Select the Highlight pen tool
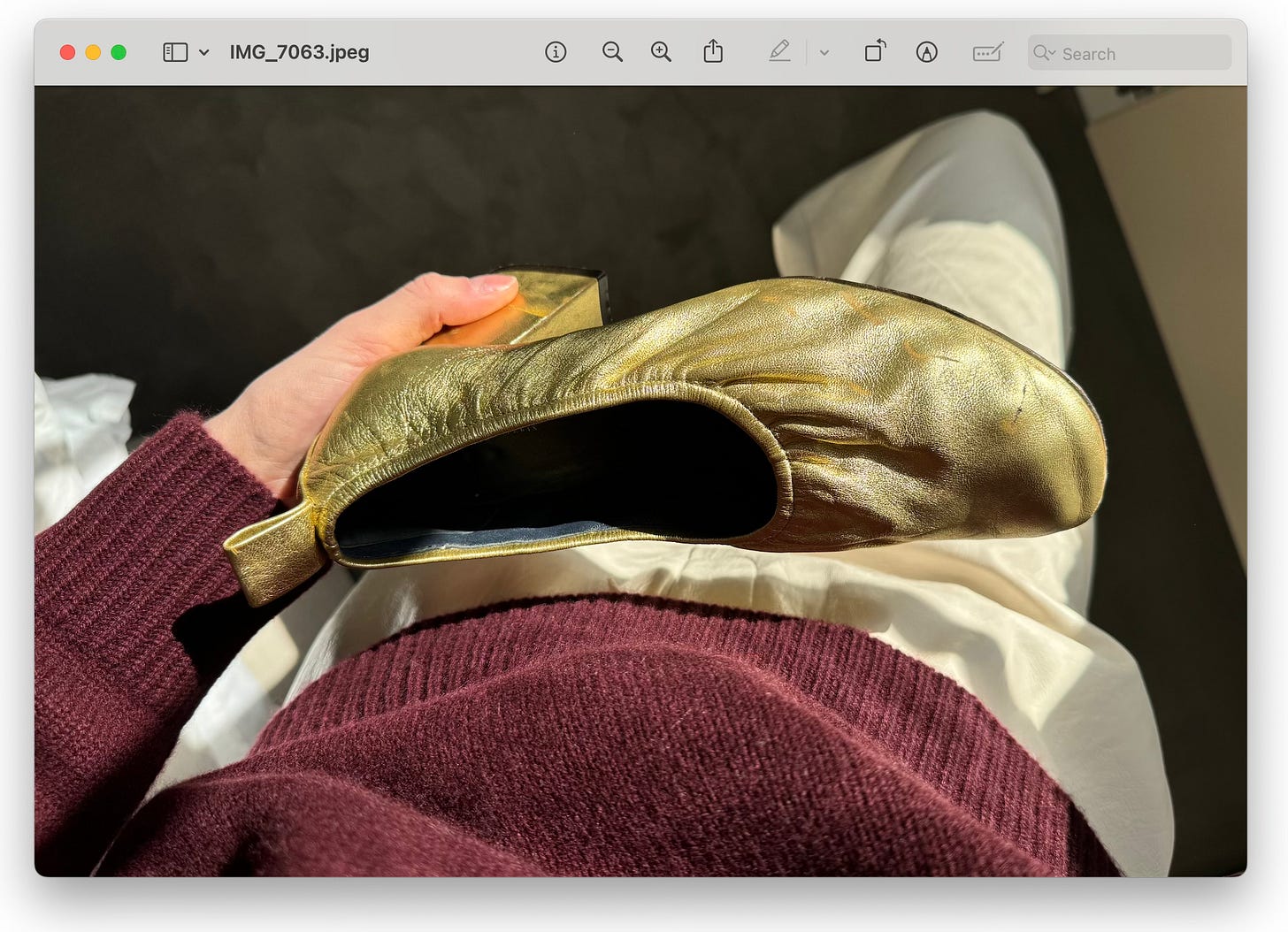Viewport: 1288px width, 932px height. coord(779,51)
